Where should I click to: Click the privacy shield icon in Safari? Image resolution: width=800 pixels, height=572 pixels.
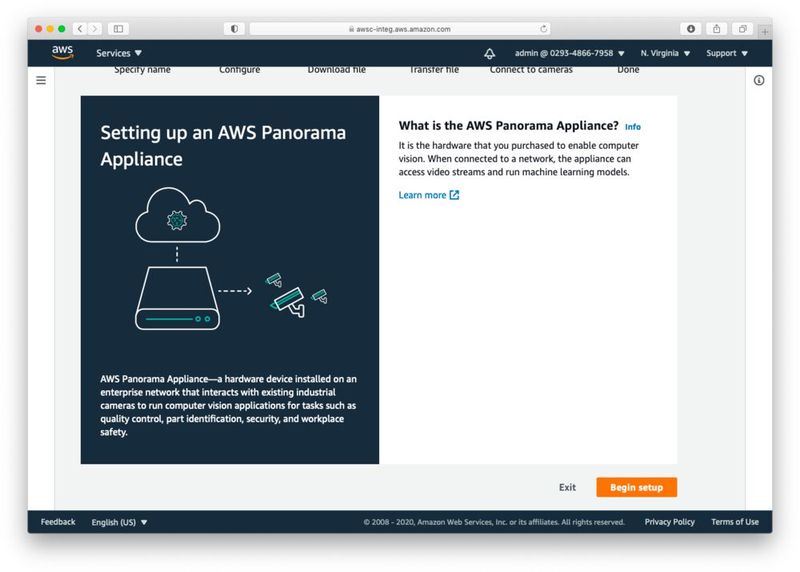234,29
